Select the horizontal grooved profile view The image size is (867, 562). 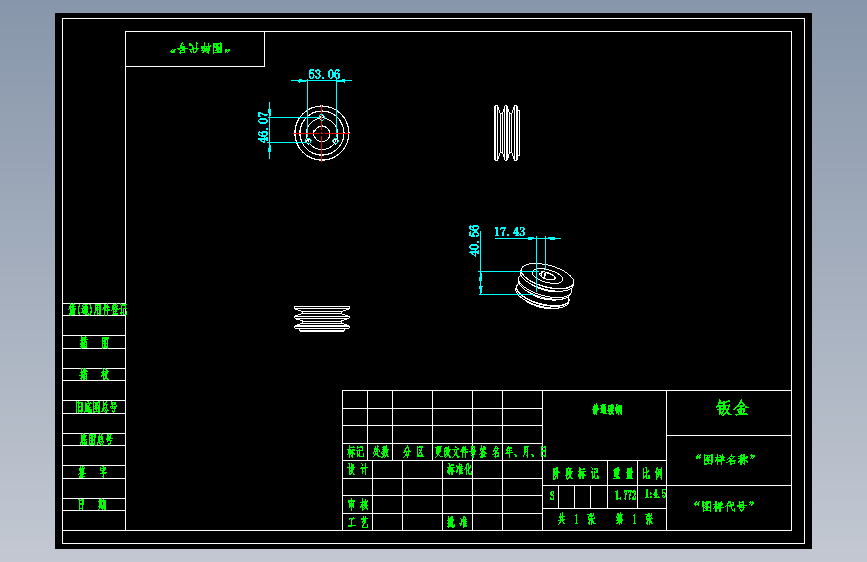click(x=322, y=319)
